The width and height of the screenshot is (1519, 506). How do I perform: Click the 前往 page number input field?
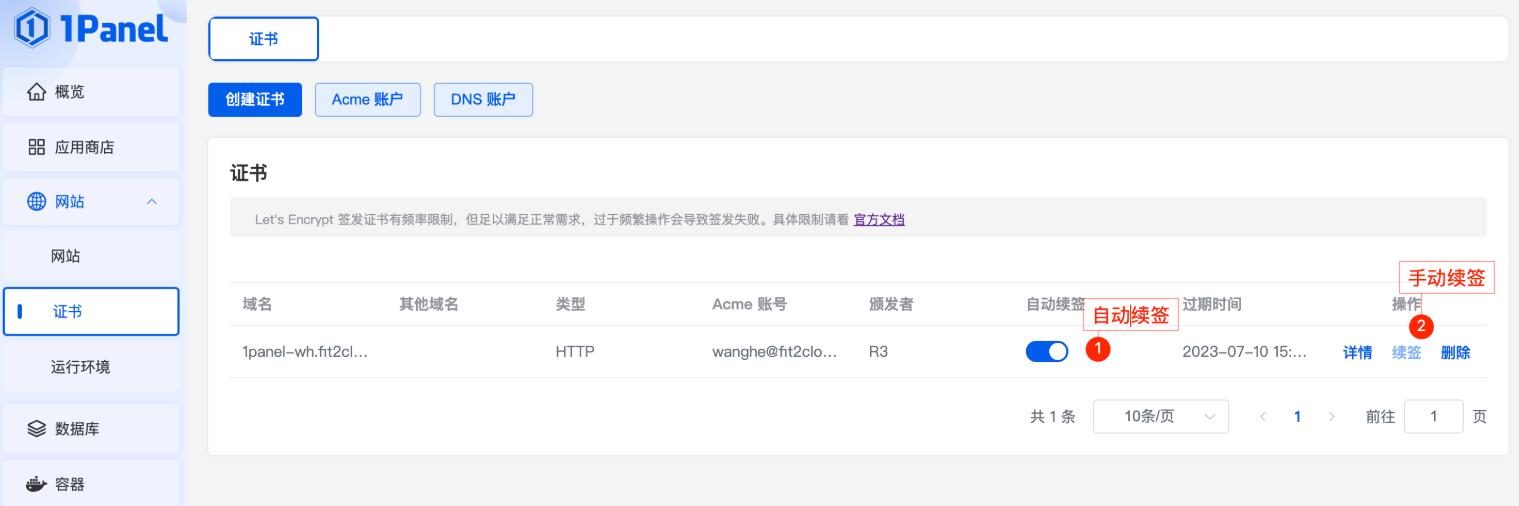pyautogui.click(x=1433, y=417)
